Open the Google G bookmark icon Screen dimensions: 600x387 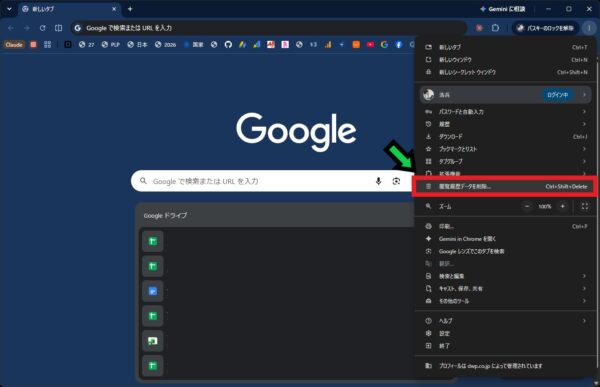384,45
